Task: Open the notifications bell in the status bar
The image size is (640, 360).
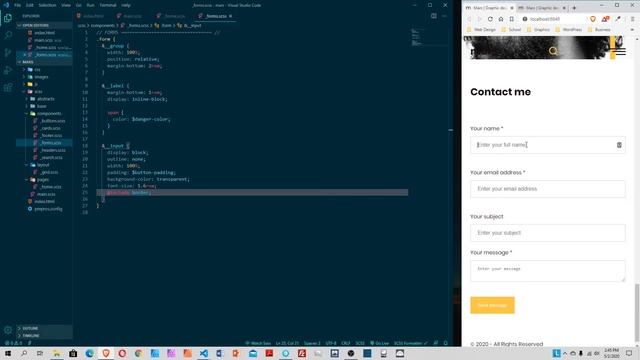Action: (446, 343)
